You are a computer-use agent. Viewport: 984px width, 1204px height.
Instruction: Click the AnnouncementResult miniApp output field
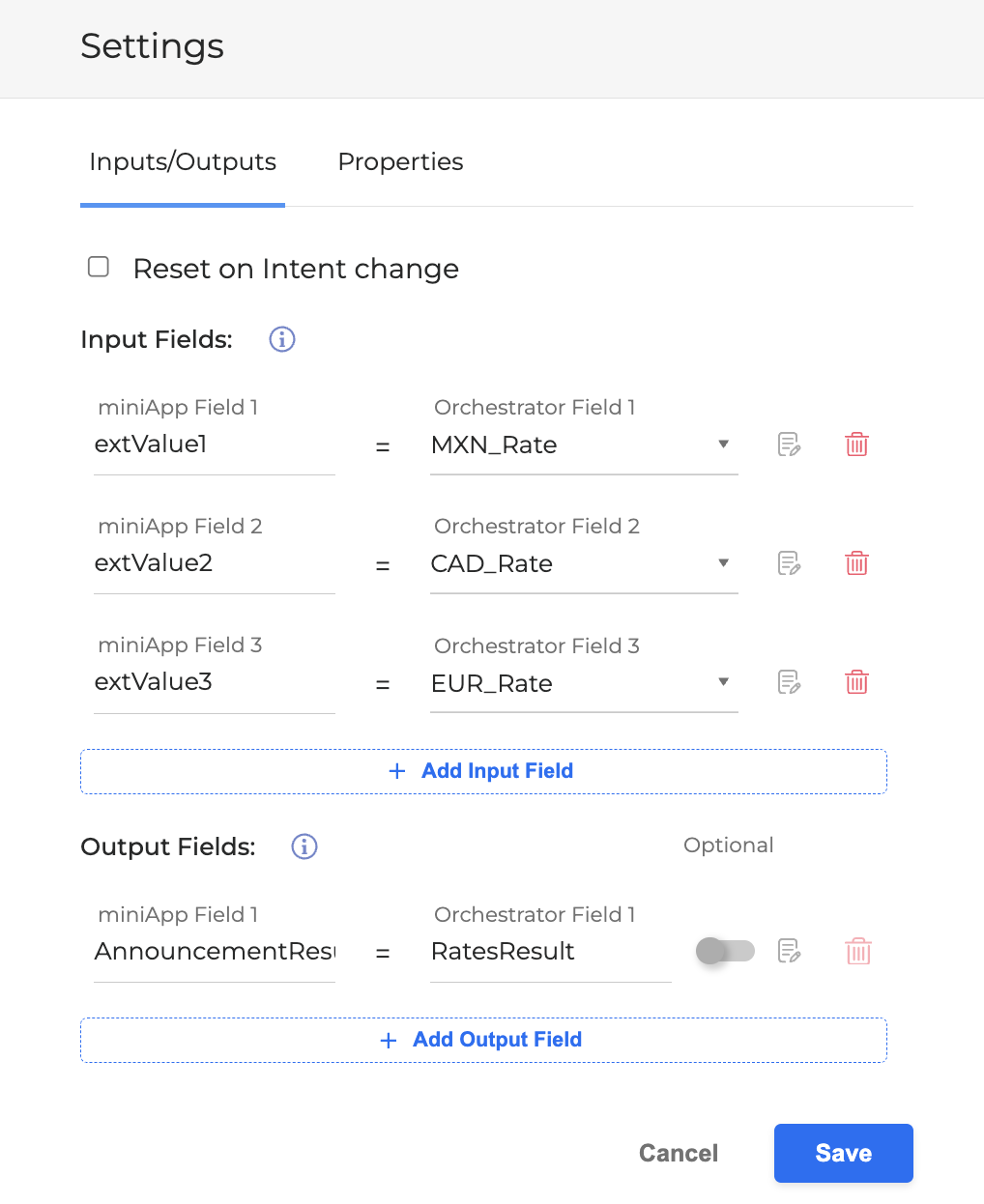click(x=215, y=952)
